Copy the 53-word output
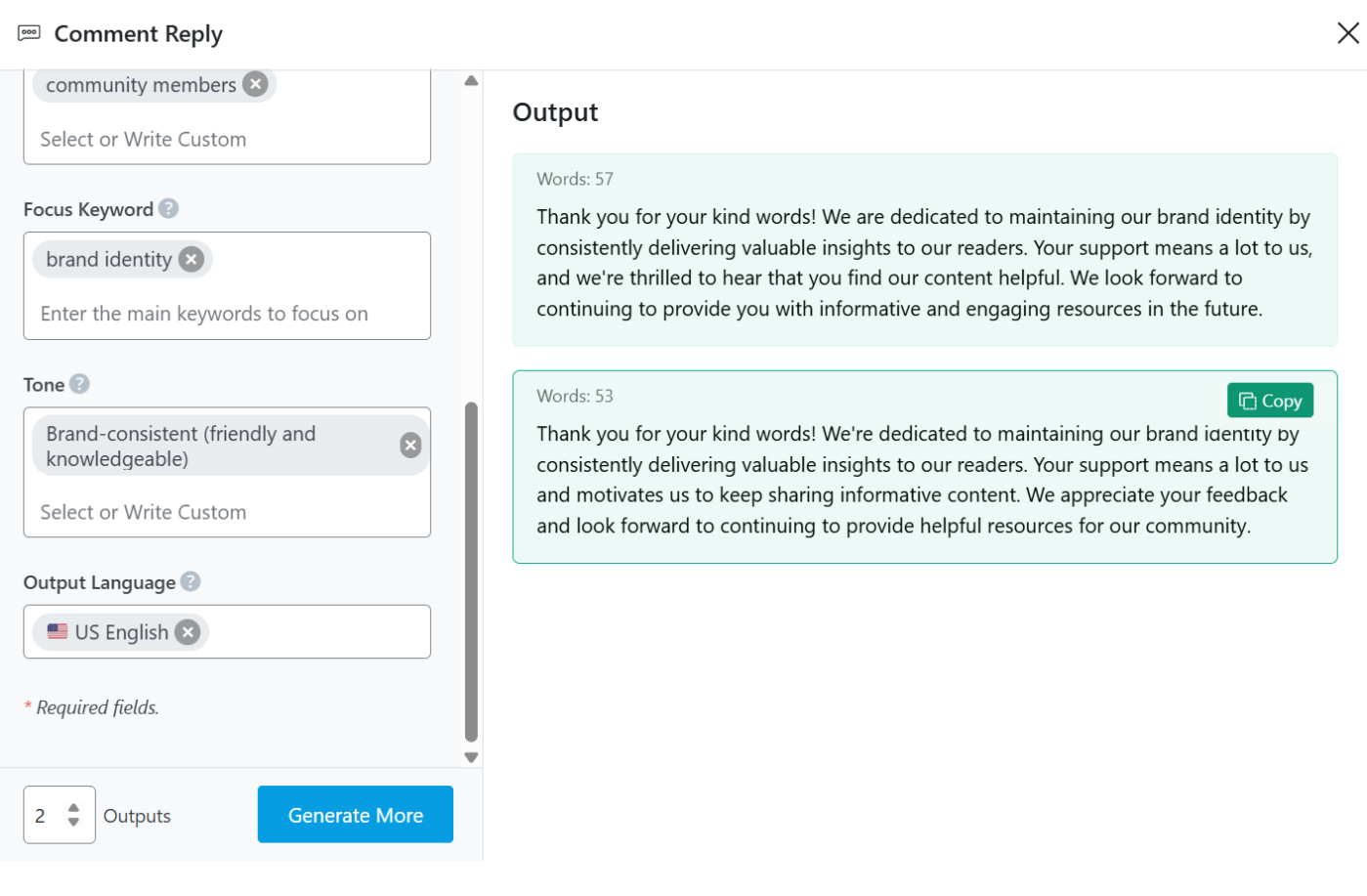 point(1269,401)
